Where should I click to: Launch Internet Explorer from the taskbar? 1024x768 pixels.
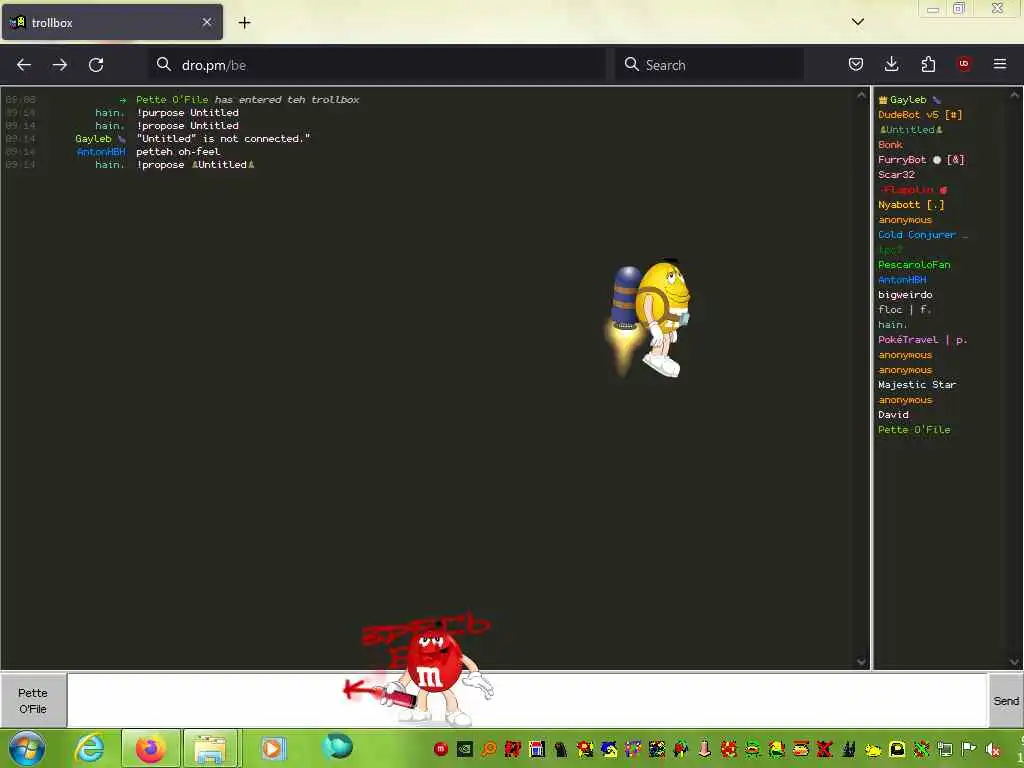tap(89, 748)
